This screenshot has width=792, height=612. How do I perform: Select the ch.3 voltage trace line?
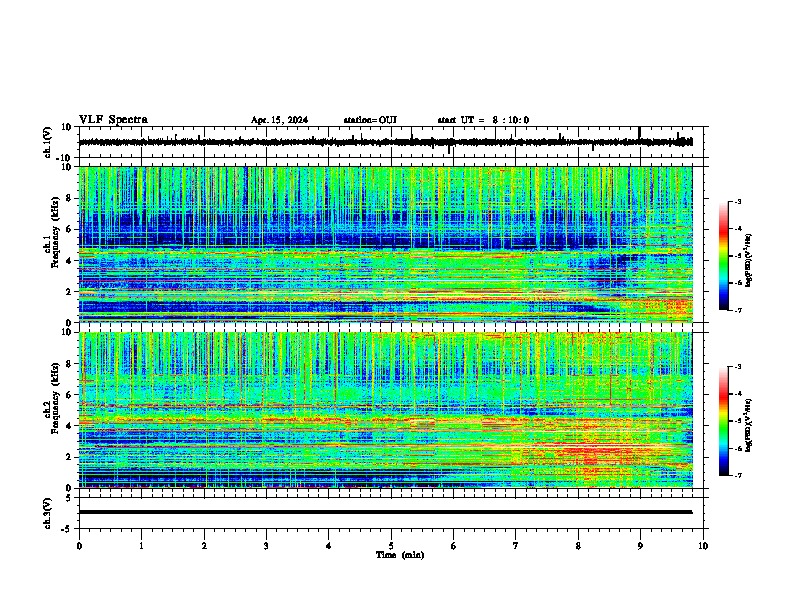coord(385,512)
